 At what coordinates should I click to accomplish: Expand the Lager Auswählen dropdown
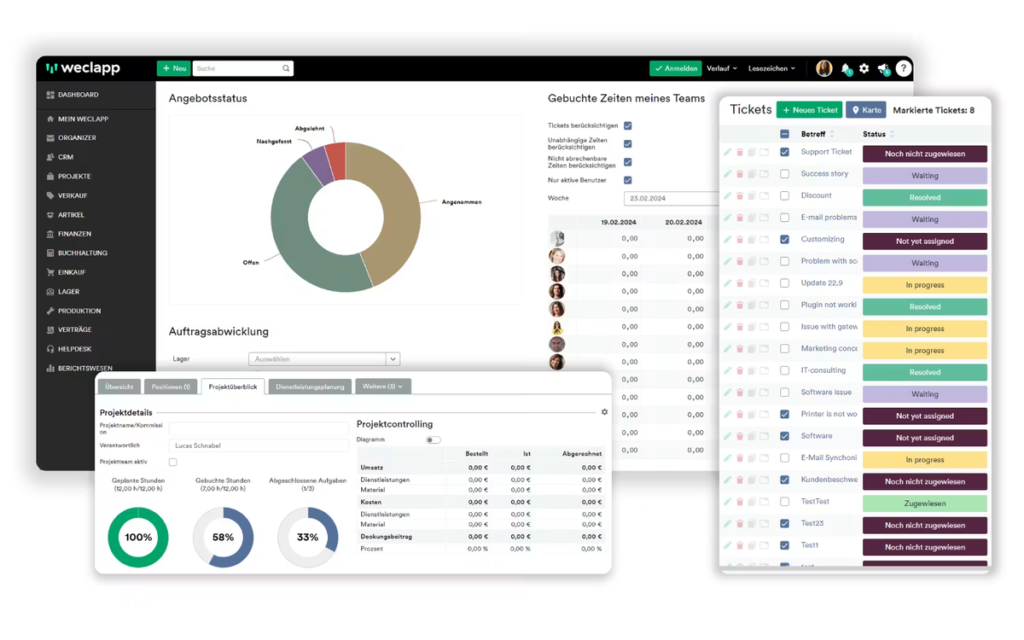tap(324, 359)
